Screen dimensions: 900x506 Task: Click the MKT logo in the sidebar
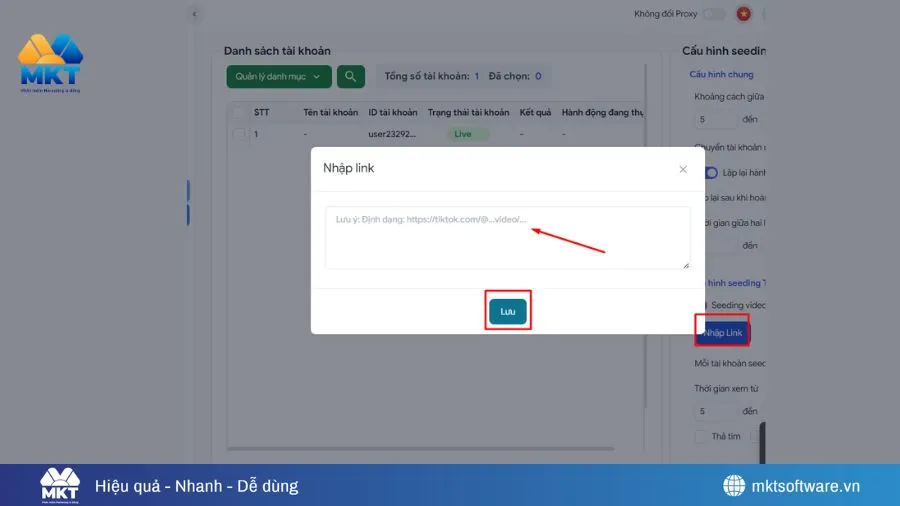tap(51, 63)
